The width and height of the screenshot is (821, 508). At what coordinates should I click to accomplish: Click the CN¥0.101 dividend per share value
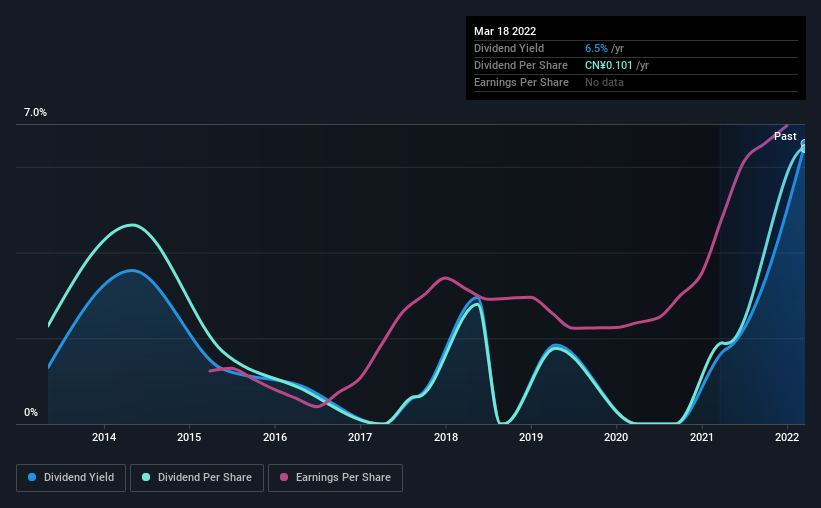608,65
